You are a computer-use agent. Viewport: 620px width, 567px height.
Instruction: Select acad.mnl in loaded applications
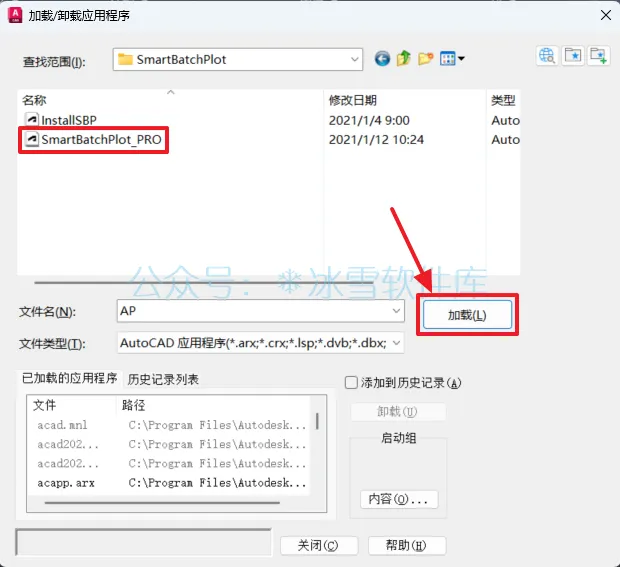tap(62, 425)
